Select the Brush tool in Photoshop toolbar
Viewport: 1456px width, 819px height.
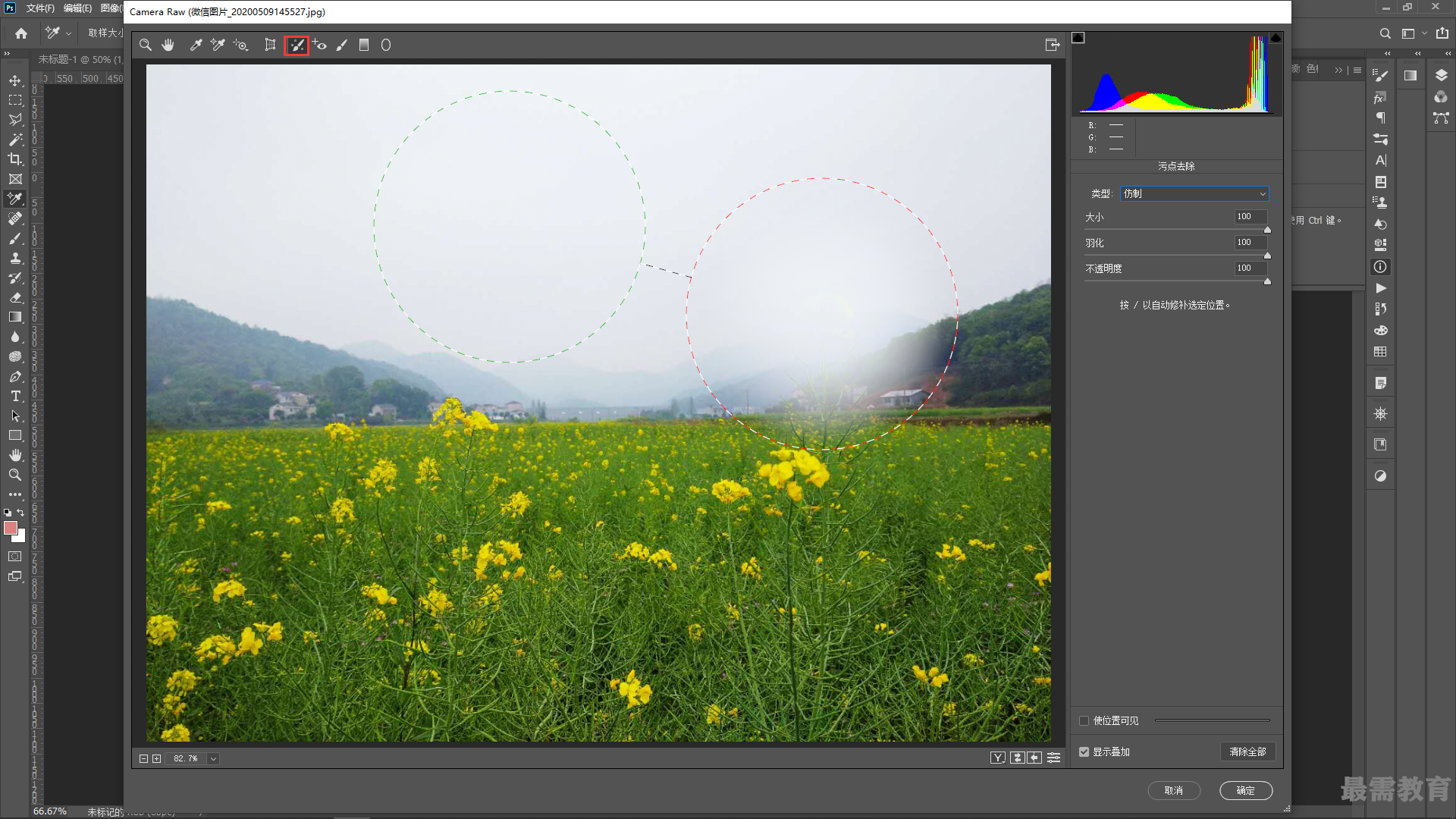click(x=15, y=239)
